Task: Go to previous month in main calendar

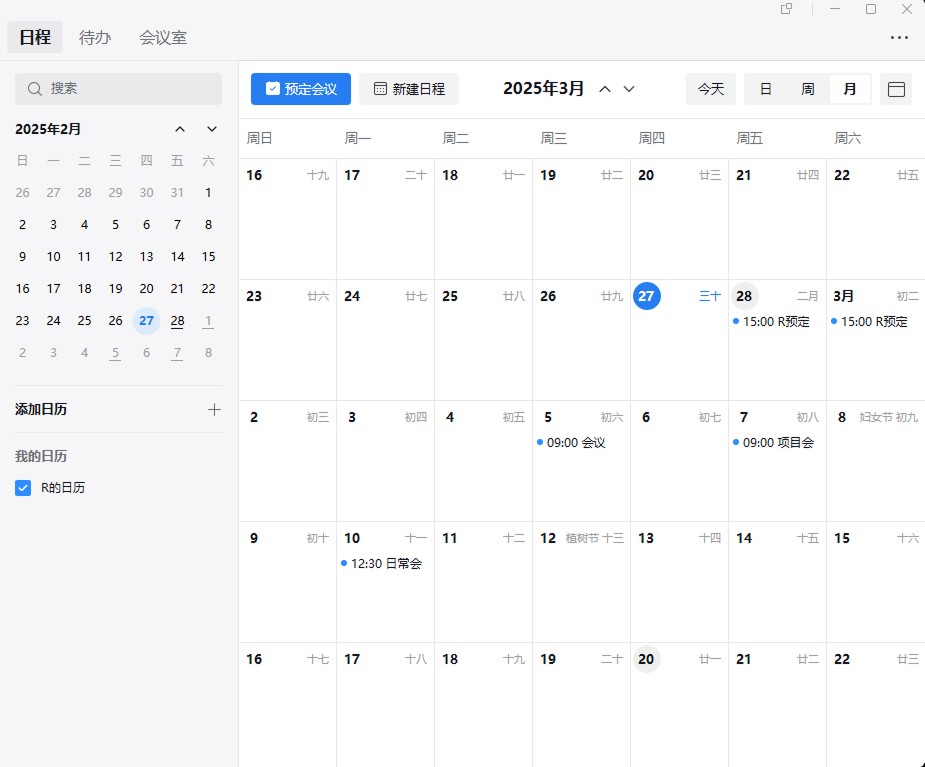Action: [605, 89]
